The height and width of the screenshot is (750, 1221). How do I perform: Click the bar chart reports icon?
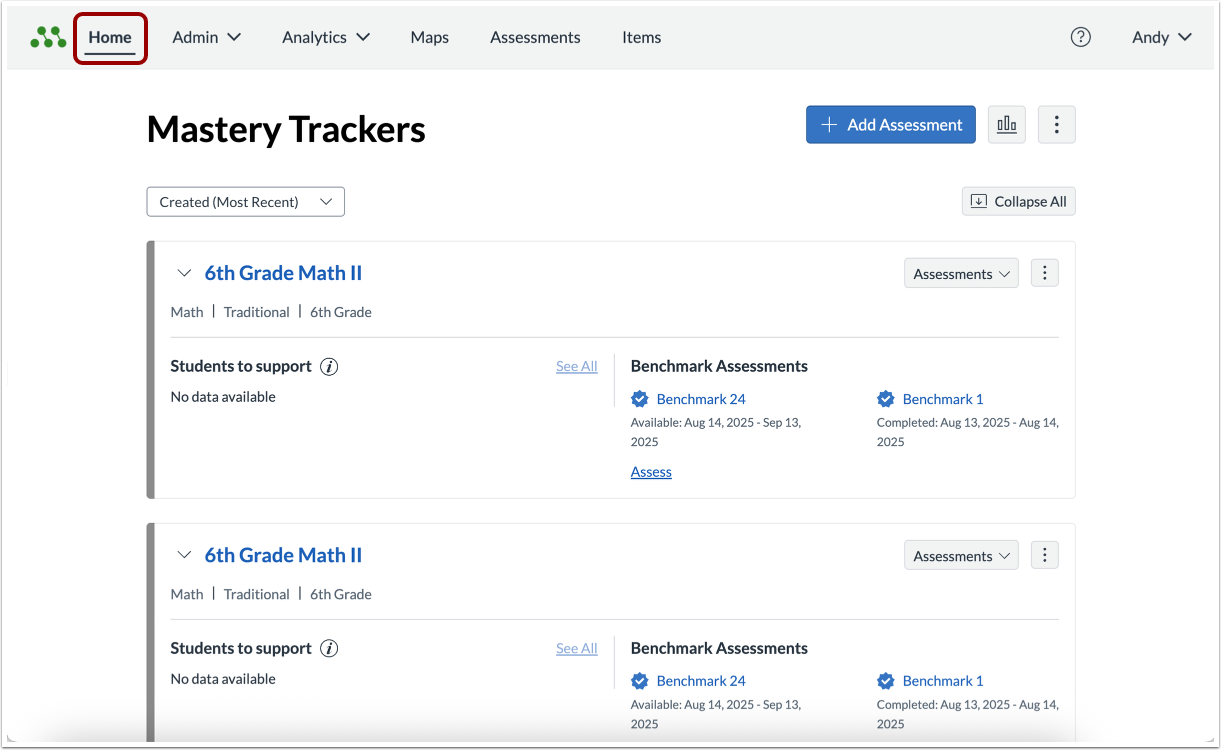pyautogui.click(x=1006, y=124)
